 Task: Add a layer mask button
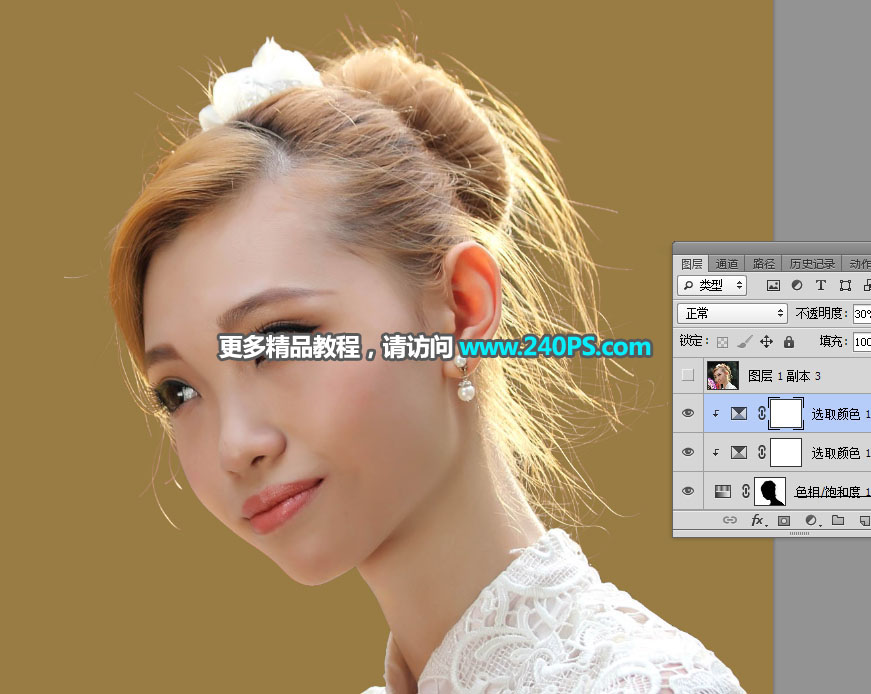coord(784,521)
